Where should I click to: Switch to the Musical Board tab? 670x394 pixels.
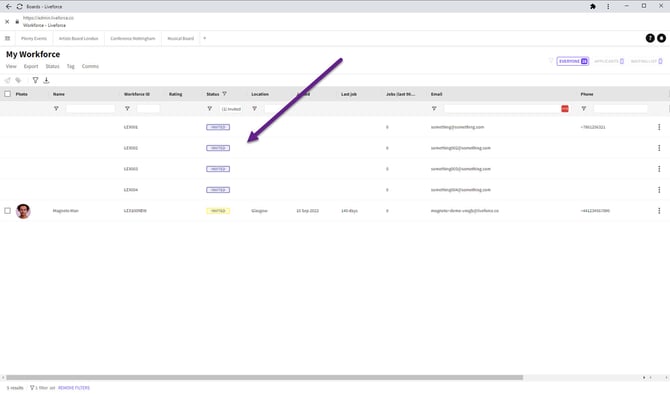coord(181,38)
